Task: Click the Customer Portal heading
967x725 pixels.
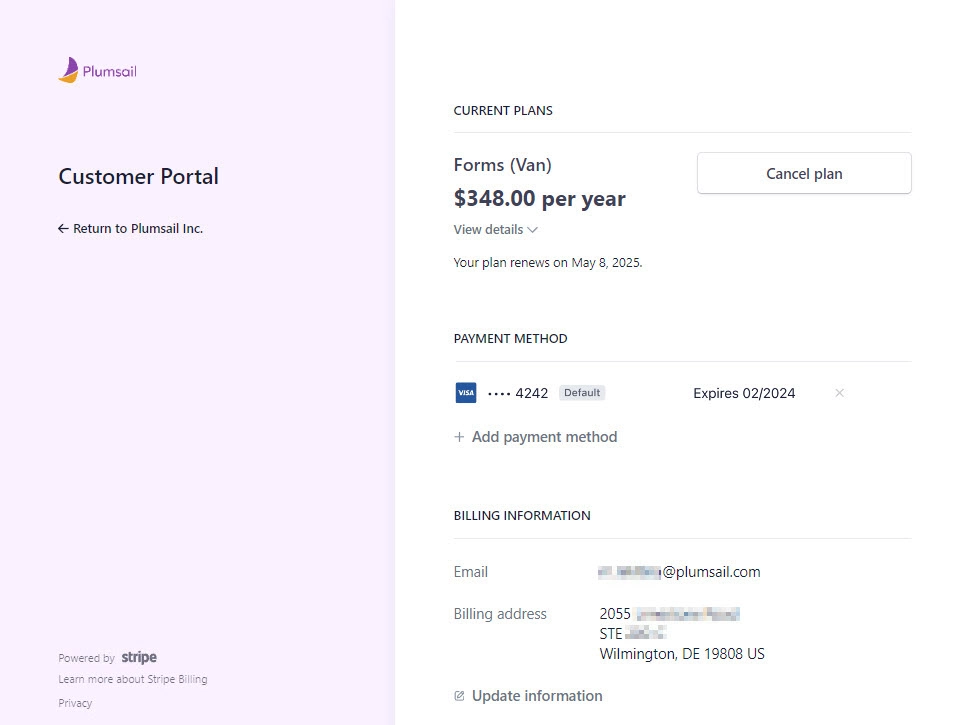Action: click(x=139, y=176)
